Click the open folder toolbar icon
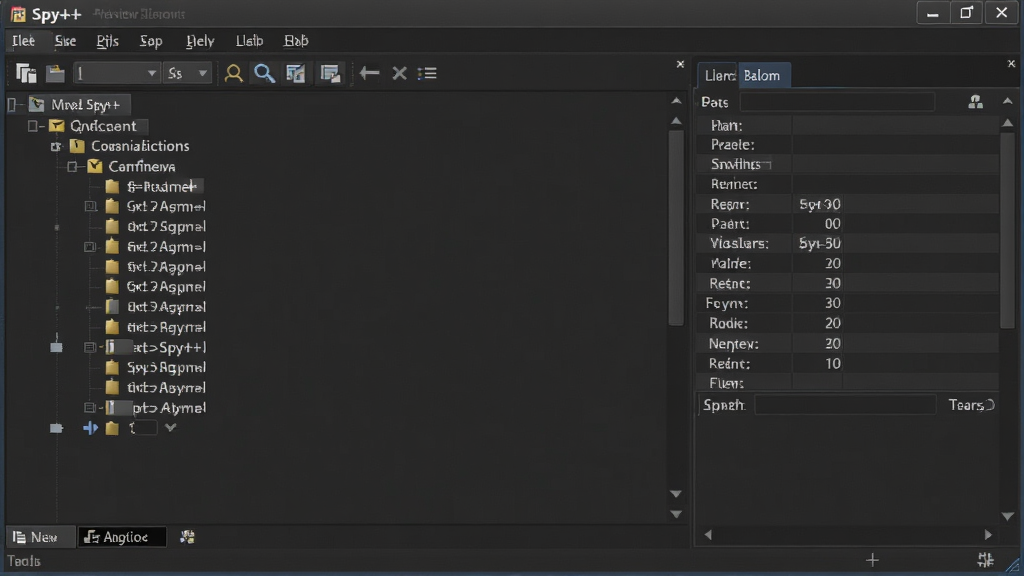Viewport: 1024px width, 576px height. 56,73
